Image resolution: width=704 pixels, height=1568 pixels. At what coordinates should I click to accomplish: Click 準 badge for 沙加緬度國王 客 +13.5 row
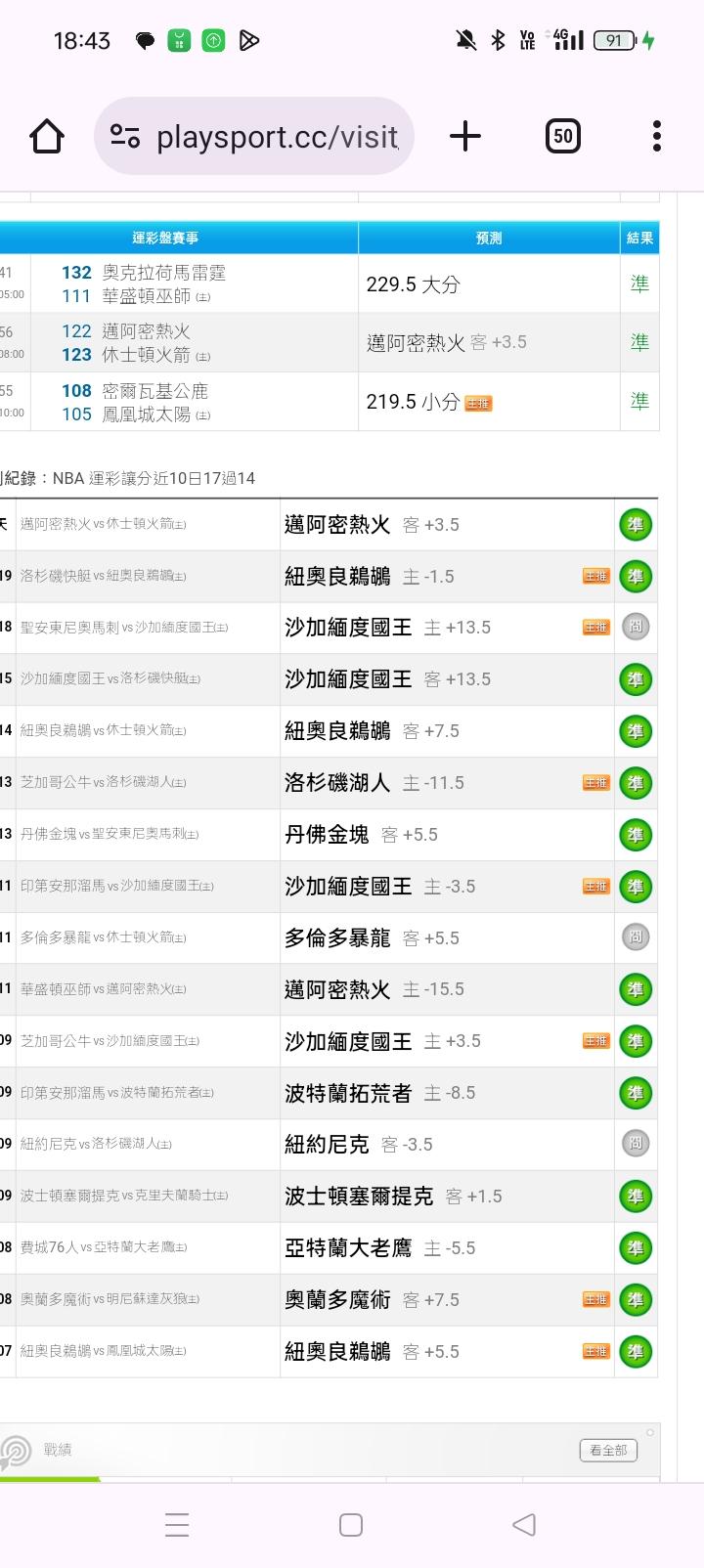636,679
